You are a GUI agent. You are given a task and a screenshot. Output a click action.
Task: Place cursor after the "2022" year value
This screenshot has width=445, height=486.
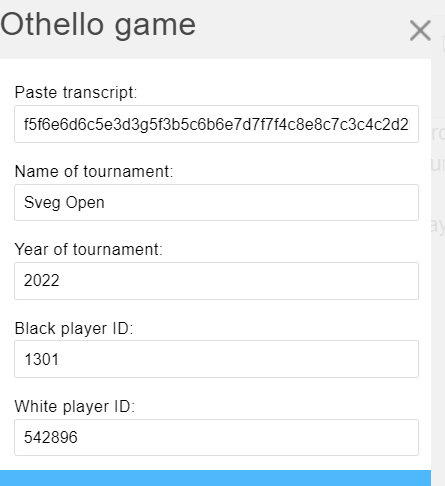pos(60,280)
